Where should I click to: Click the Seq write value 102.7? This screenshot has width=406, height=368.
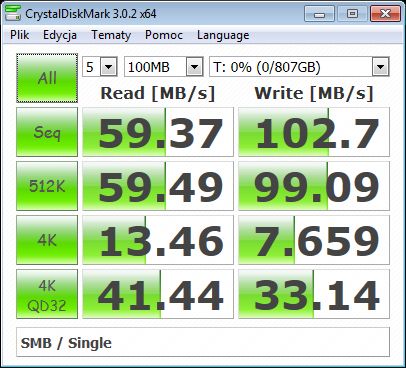pyautogui.click(x=314, y=132)
